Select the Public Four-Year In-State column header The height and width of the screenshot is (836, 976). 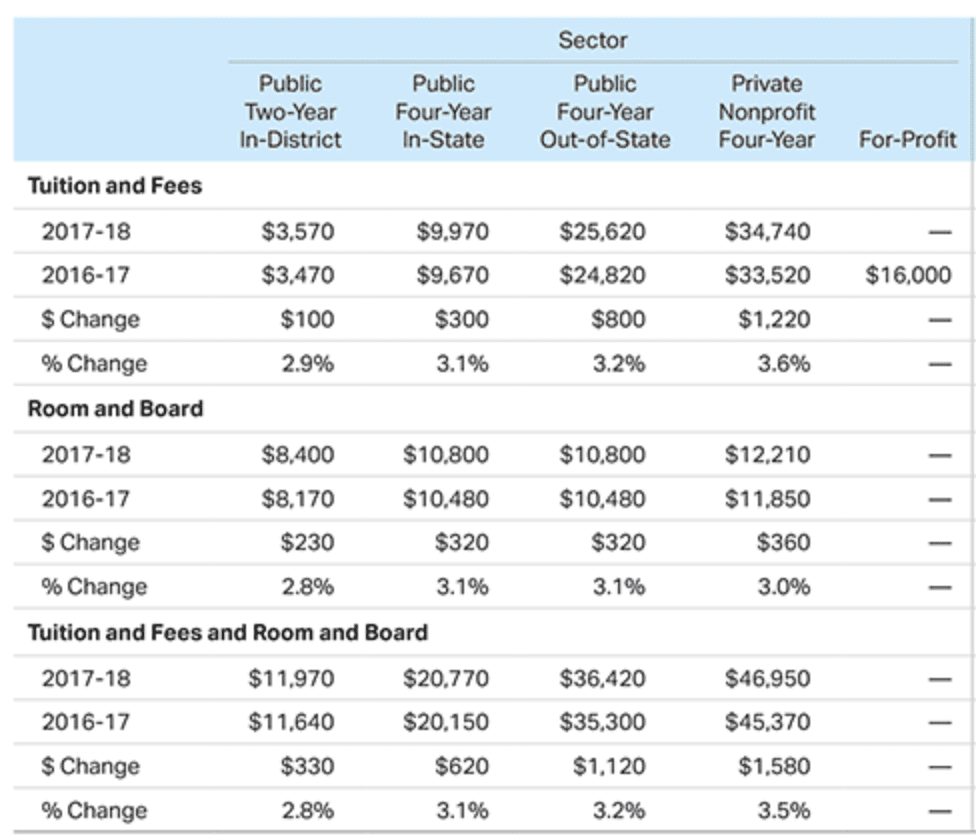pos(443,112)
